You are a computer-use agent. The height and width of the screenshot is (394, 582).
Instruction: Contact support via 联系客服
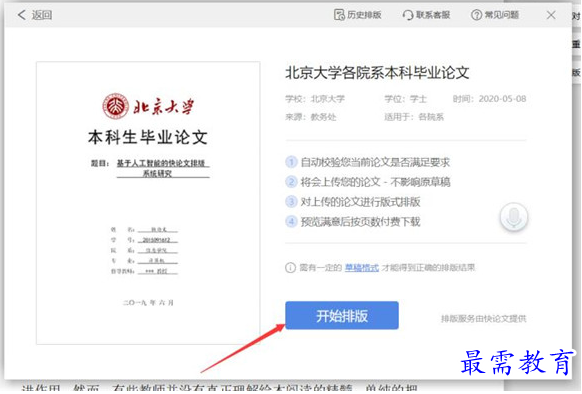(x=426, y=15)
